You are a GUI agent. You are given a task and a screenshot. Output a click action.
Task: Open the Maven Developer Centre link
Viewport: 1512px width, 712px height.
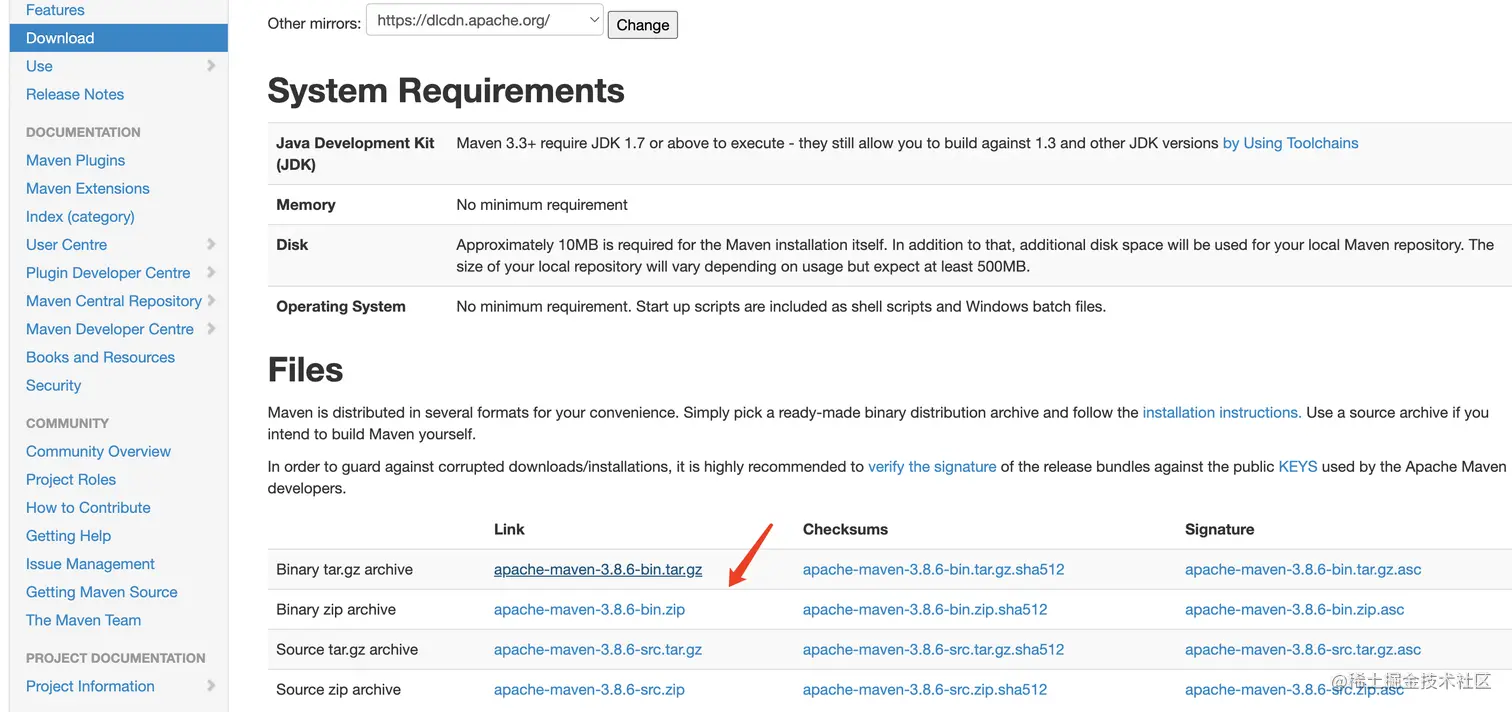[110, 328]
